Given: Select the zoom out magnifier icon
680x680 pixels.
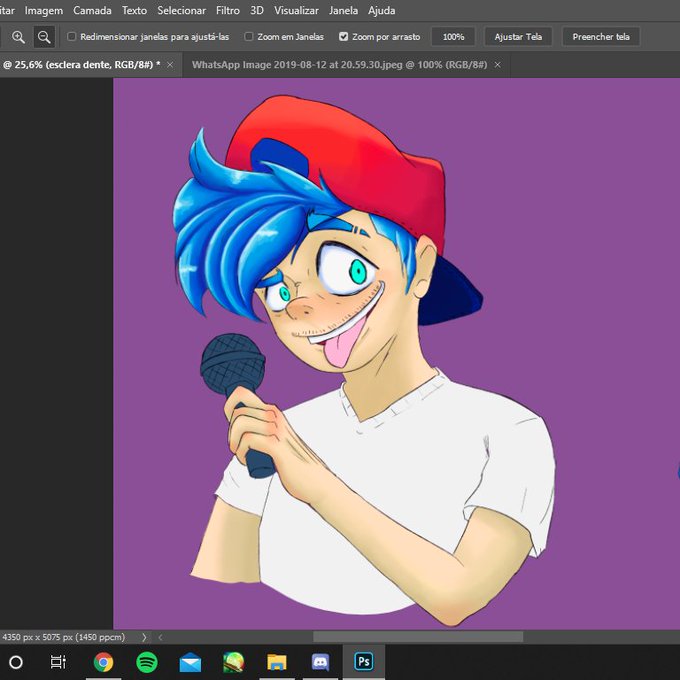Looking at the screenshot, I should (x=44, y=37).
